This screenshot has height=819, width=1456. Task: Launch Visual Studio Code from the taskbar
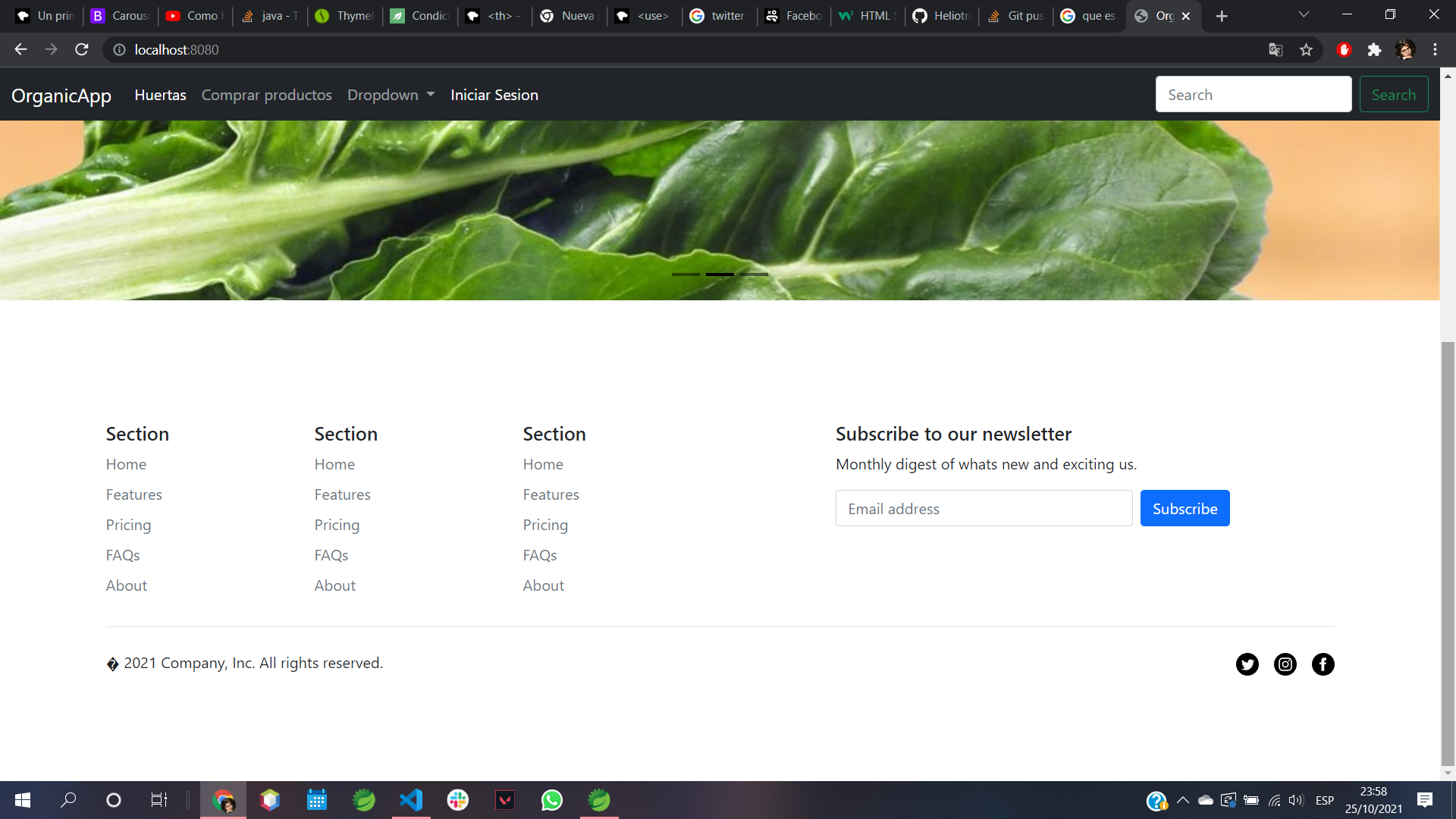click(410, 799)
